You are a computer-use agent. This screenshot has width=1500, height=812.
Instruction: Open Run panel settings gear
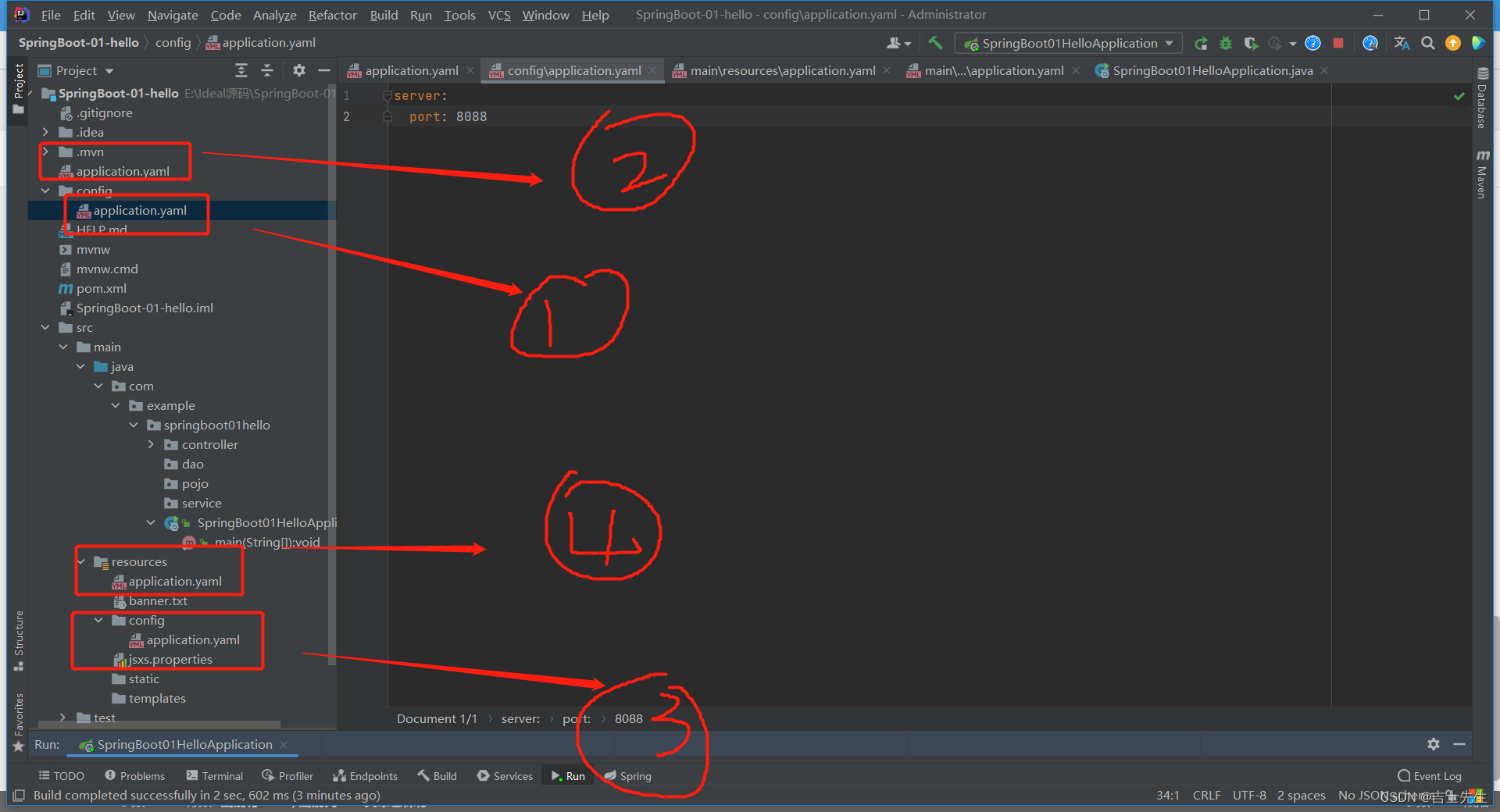click(1433, 744)
